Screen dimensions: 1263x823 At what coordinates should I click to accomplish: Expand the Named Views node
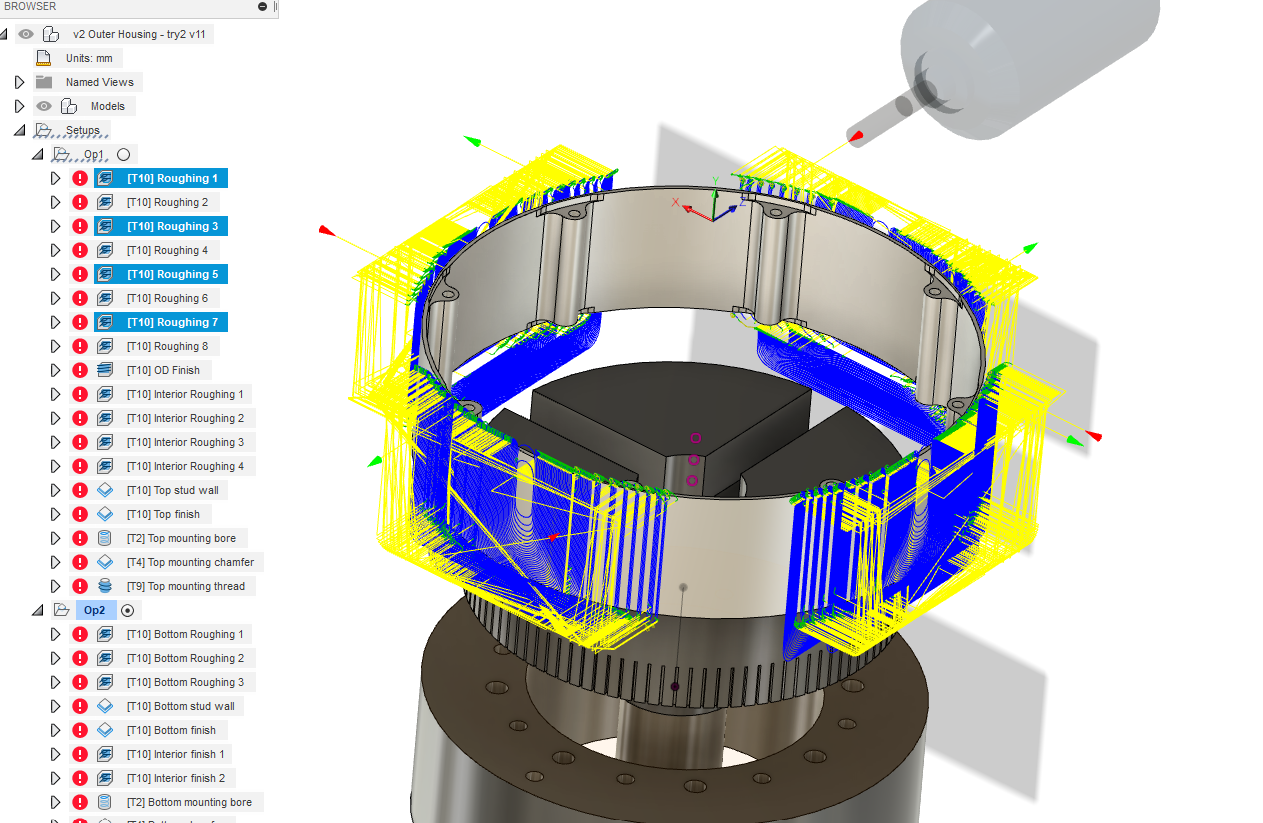tap(19, 82)
